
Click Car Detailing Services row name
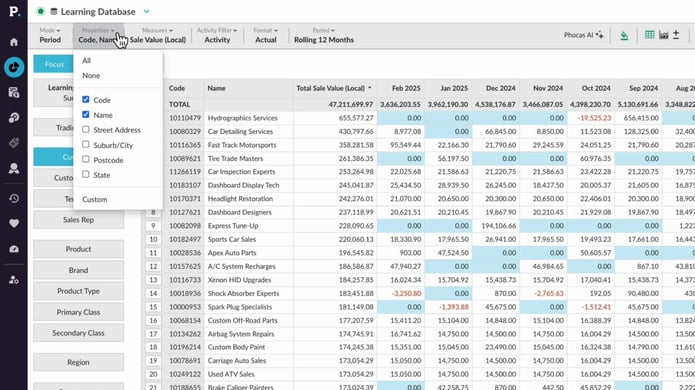tap(240, 131)
